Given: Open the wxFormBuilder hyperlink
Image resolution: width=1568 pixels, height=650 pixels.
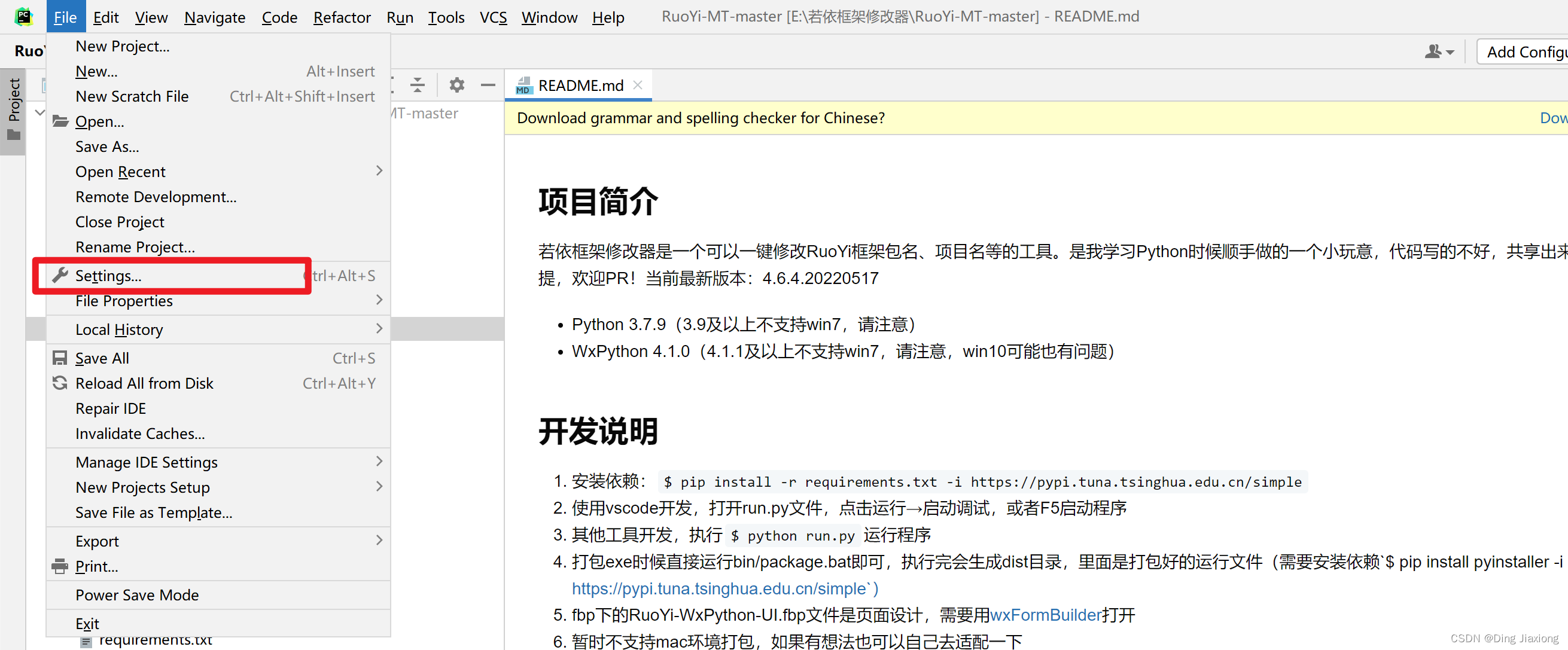Looking at the screenshot, I should (1045, 615).
